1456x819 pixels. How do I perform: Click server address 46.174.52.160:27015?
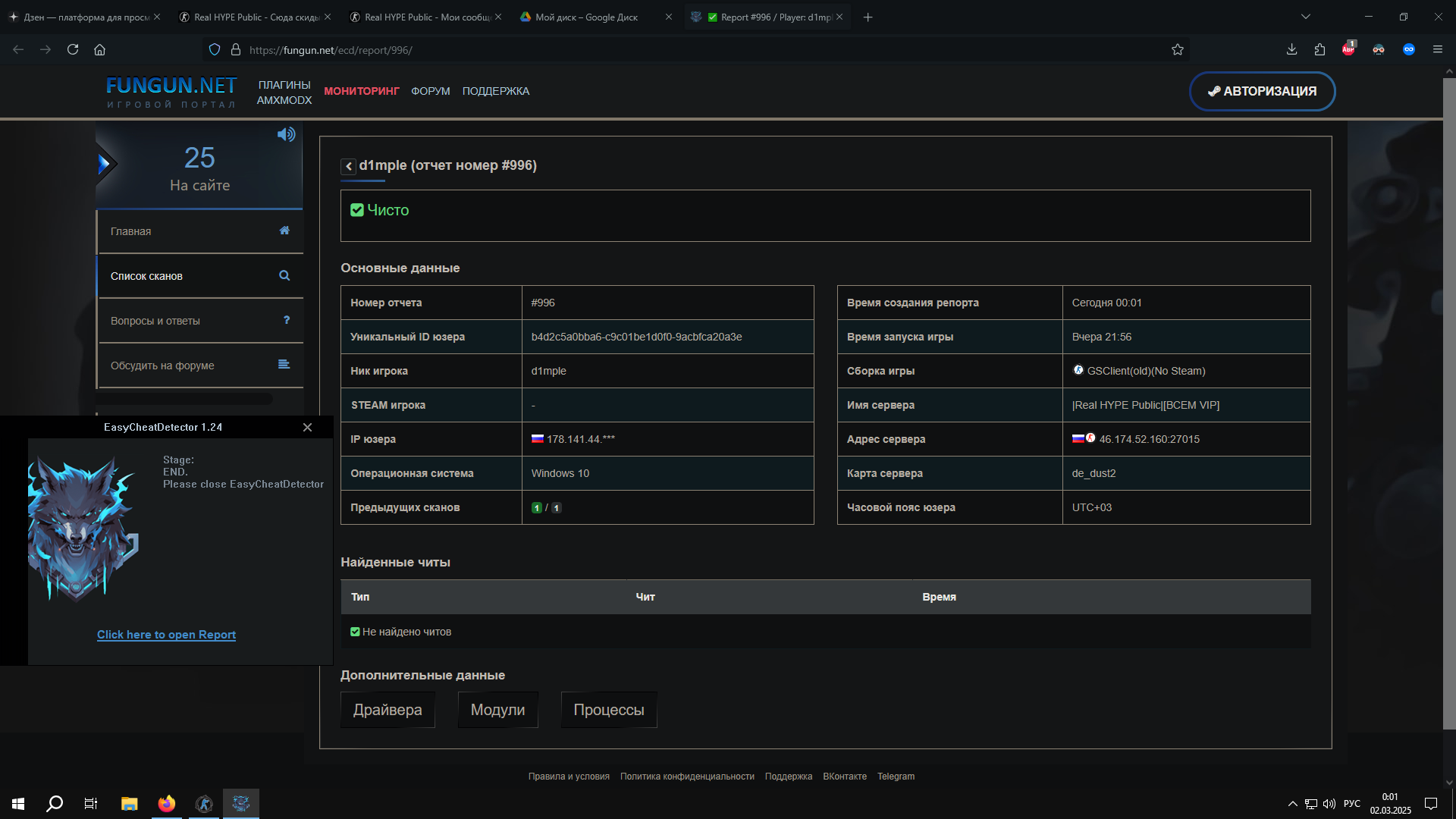(1149, 439)
